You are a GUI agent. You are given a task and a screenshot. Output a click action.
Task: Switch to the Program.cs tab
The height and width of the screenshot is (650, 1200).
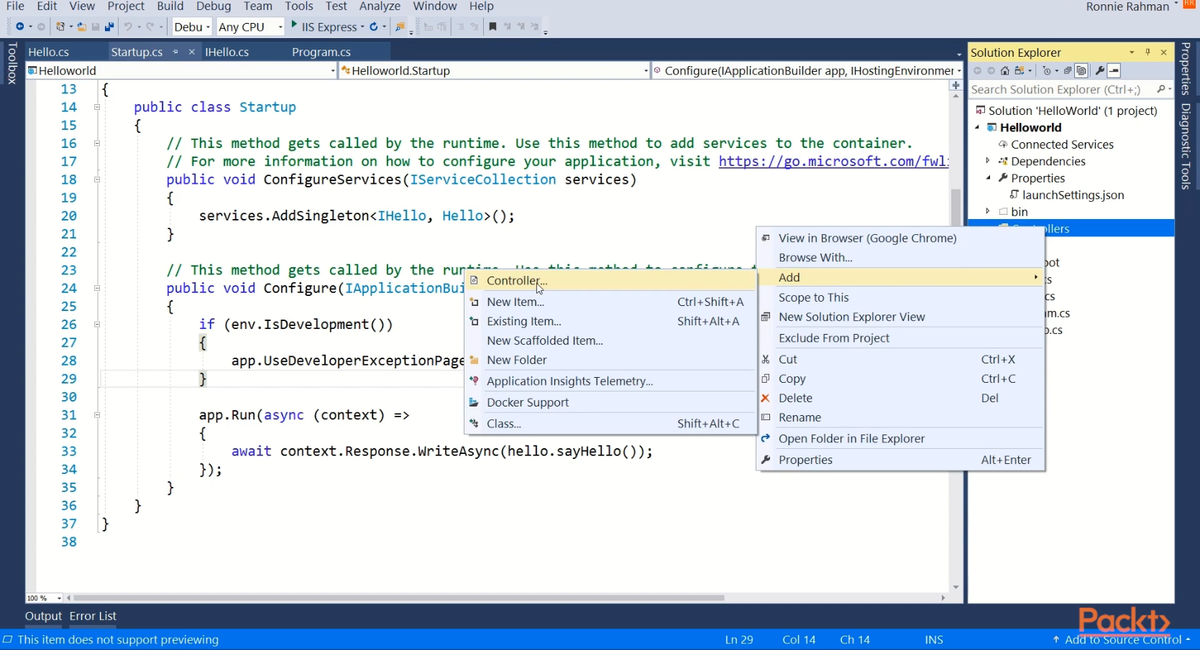pyautogui.click(x=321, y=52)
